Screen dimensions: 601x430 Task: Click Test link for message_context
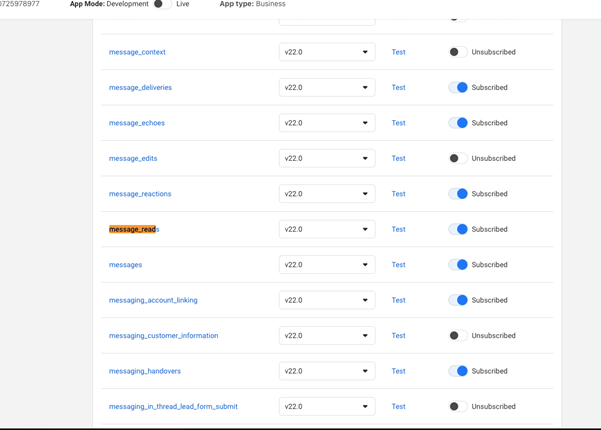398,52
